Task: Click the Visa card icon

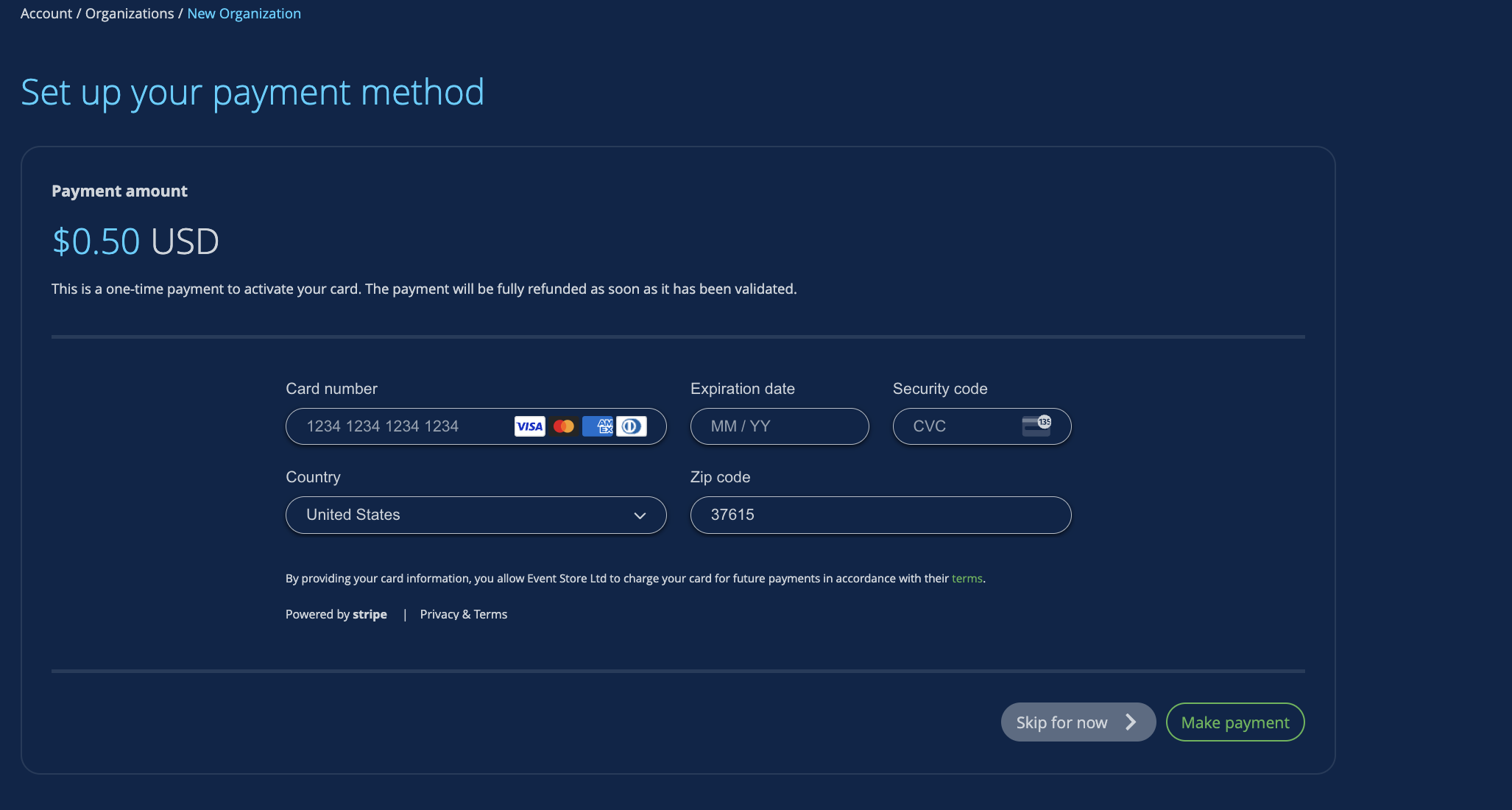Action: (x=529, y=425)
